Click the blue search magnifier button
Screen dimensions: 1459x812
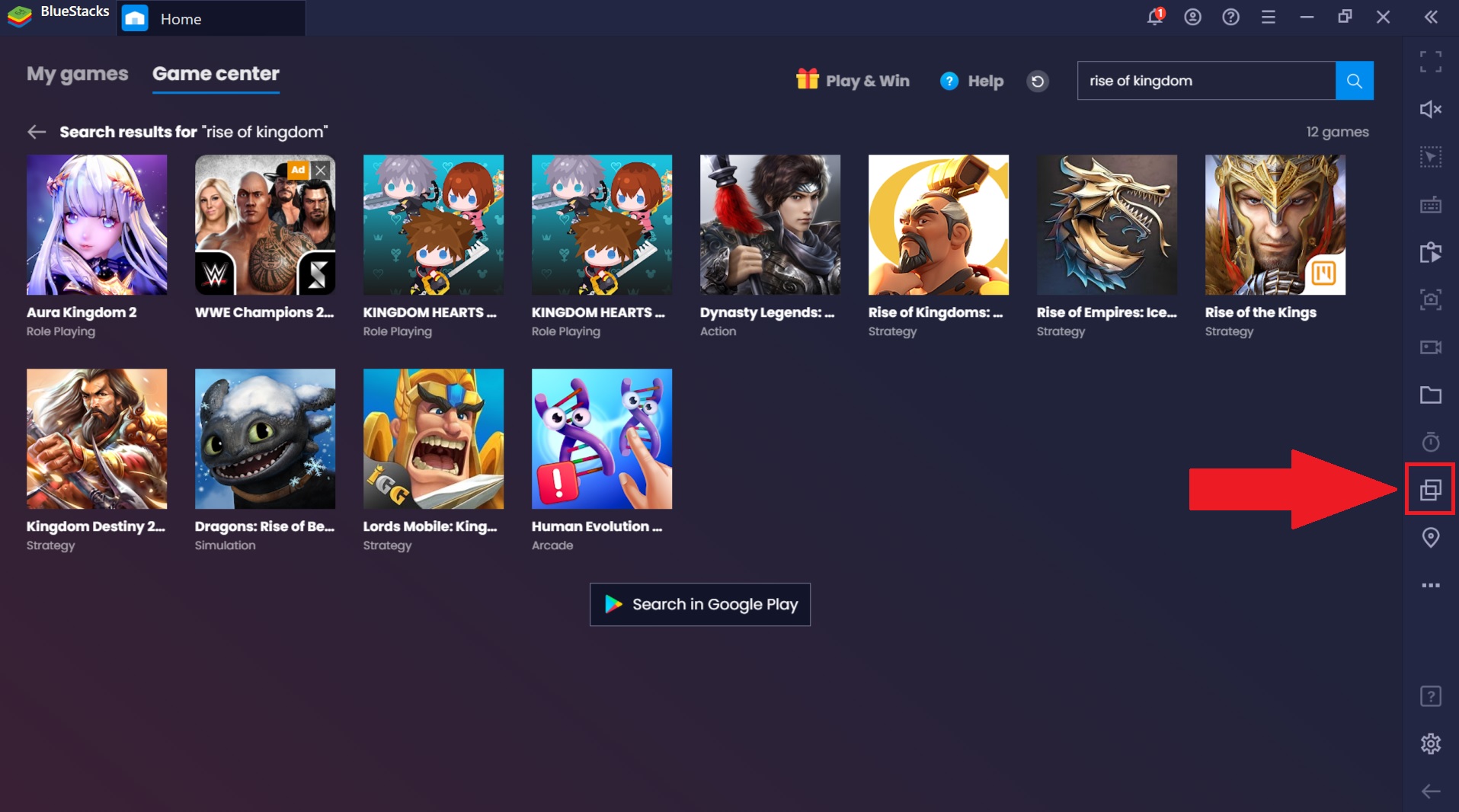tap(1355, 81)
